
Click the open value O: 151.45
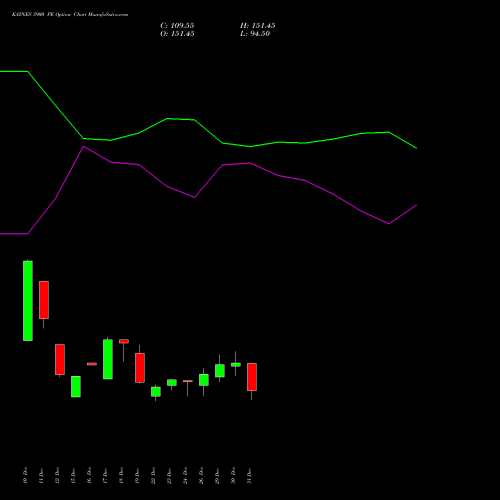(177, 34)
